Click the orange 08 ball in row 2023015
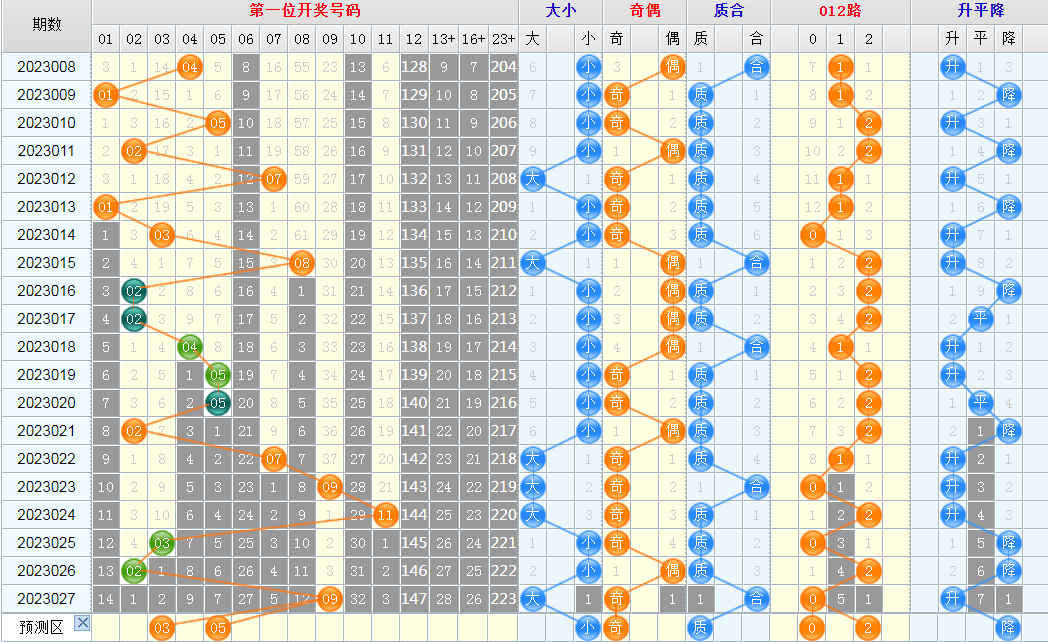This screenshot has width=1048, height=642. [x=302, y=263]
